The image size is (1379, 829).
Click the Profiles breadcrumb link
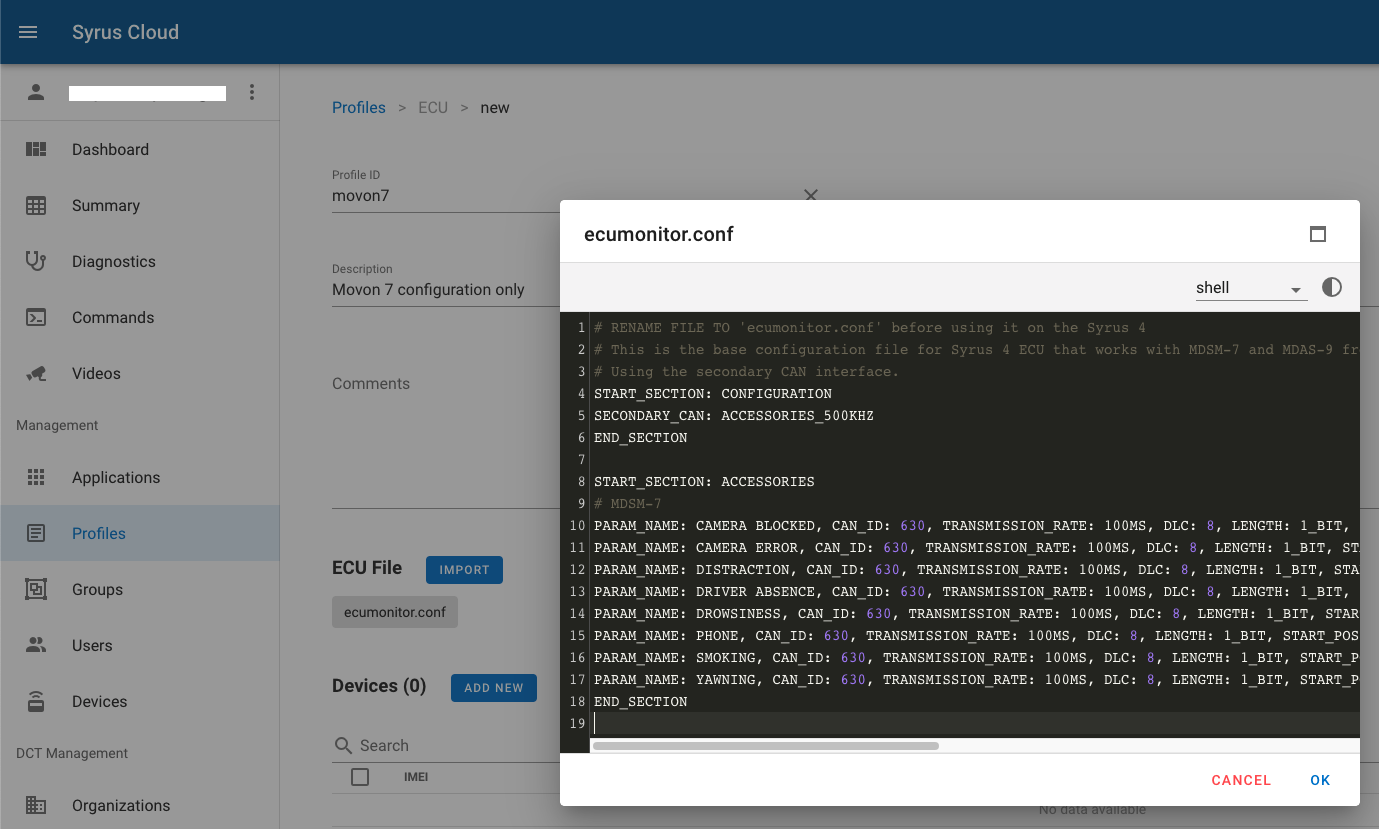359,107
